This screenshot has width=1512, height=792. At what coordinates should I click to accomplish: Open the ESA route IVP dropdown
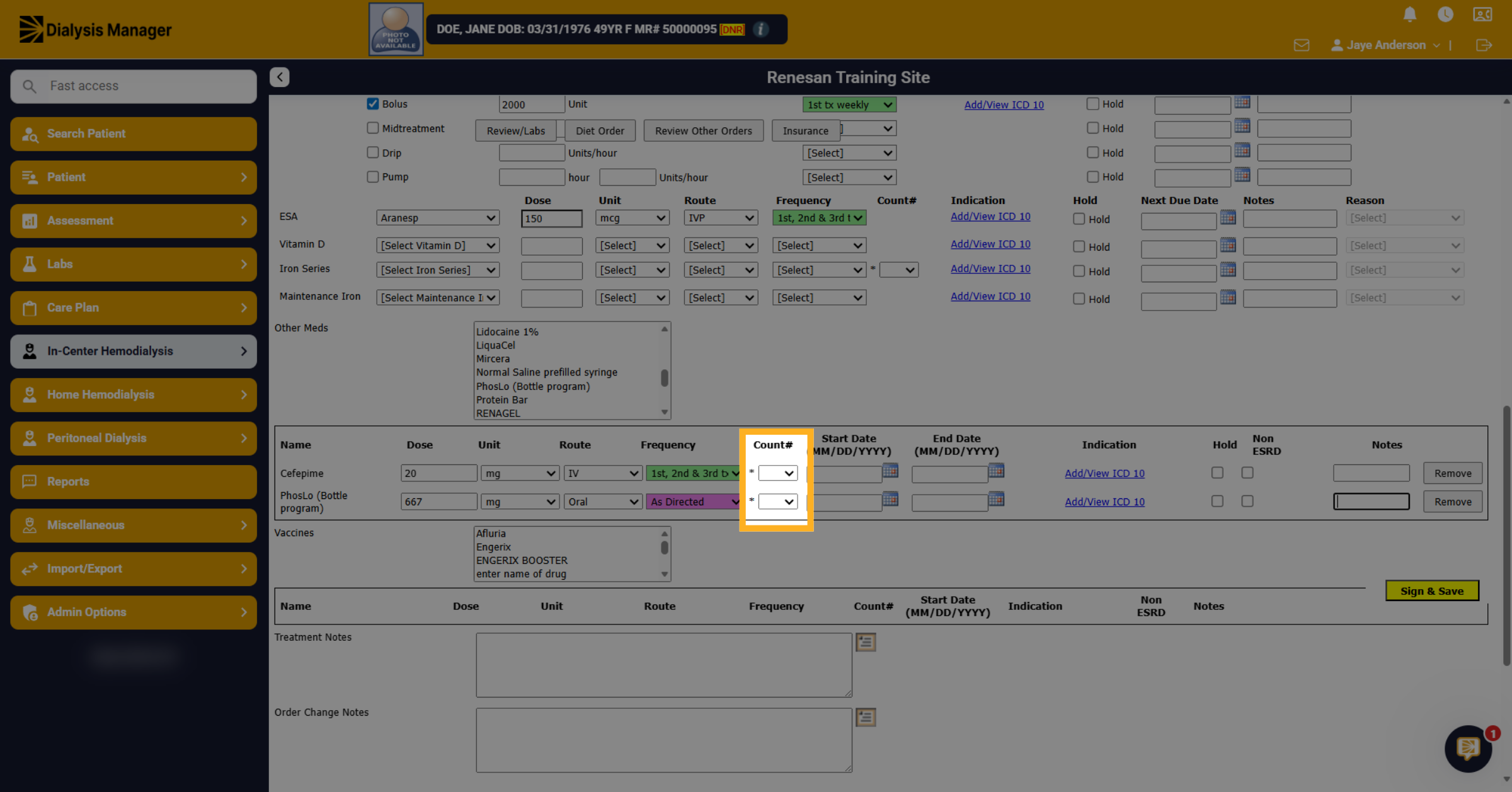click(x=720, y=218)
